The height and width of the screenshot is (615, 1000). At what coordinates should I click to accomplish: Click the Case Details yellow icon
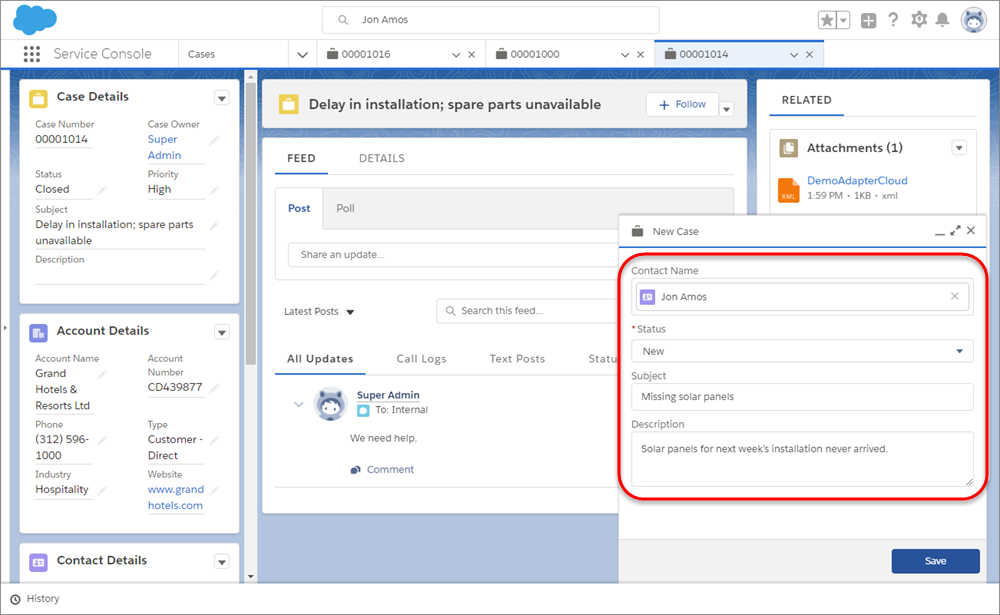pos(38,98)
